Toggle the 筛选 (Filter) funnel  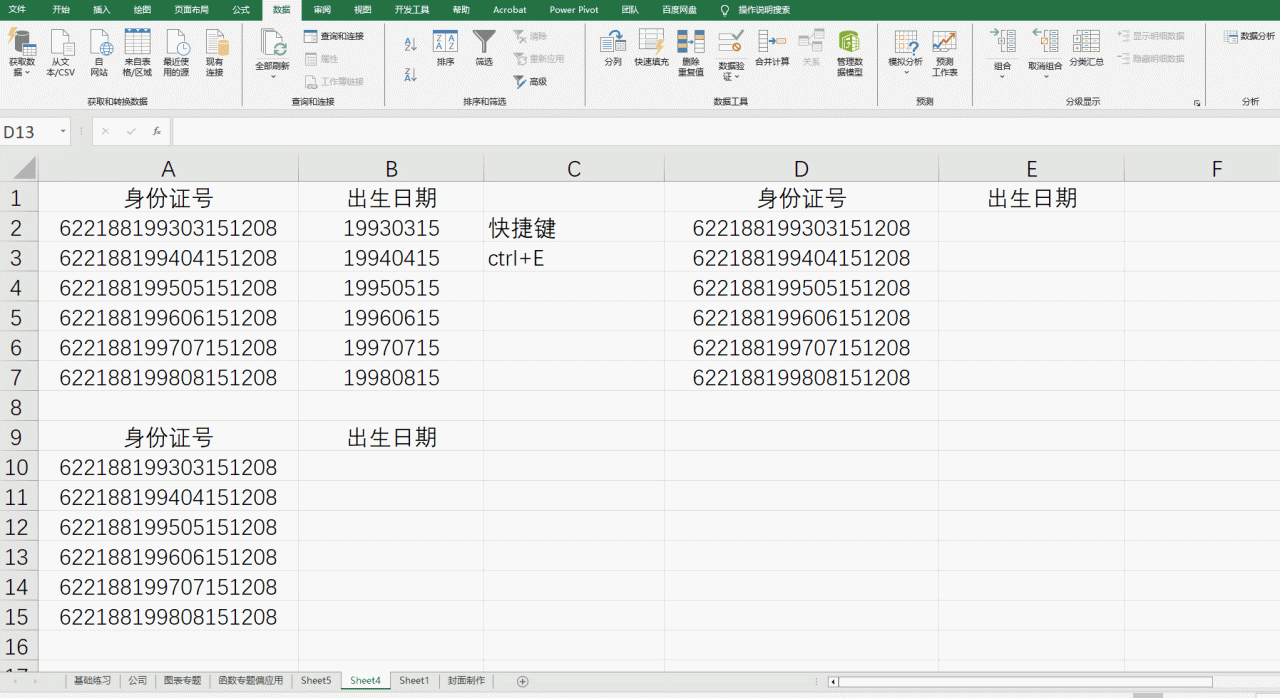tap(484, 48)
